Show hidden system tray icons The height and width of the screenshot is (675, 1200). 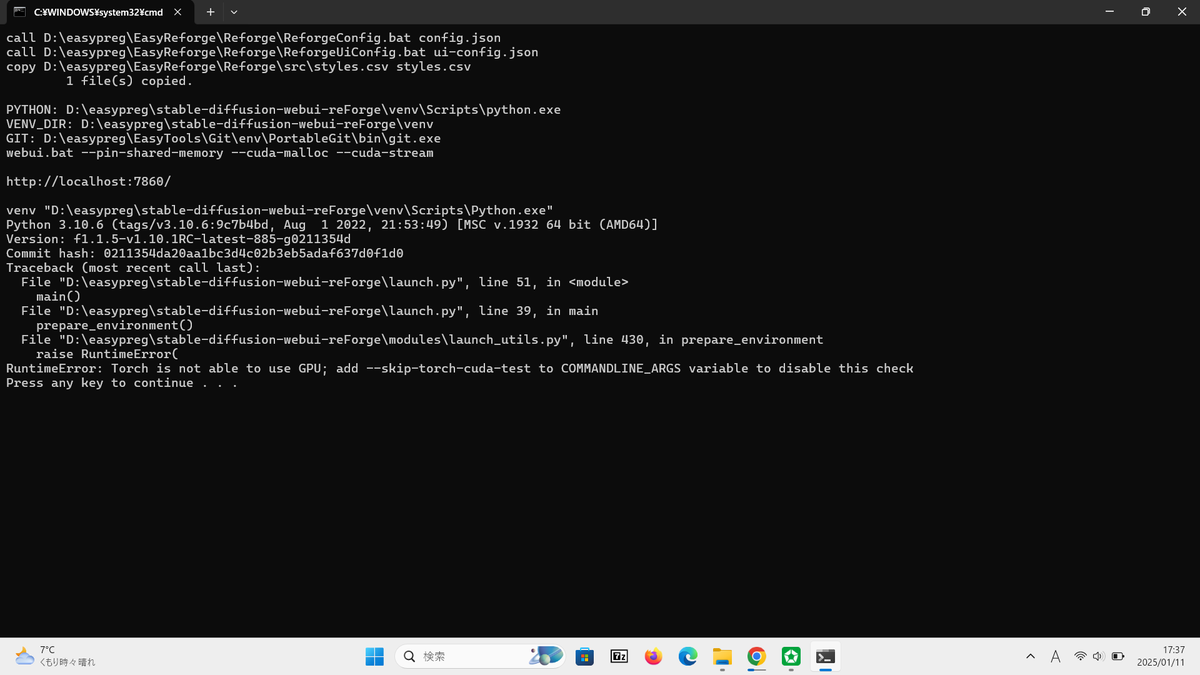tap(1030, 656)
